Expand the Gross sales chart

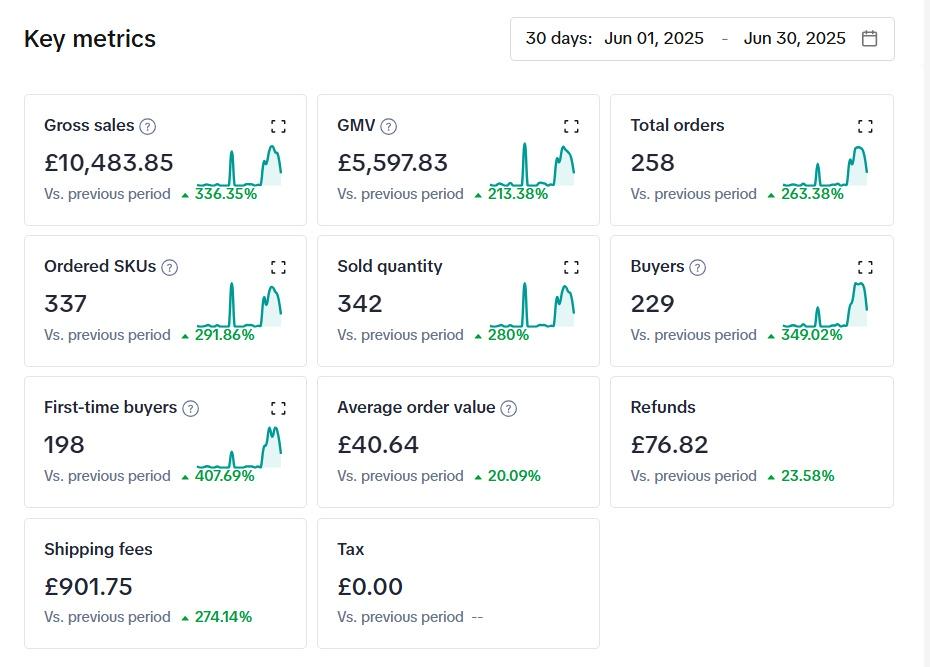pos(278,126)
